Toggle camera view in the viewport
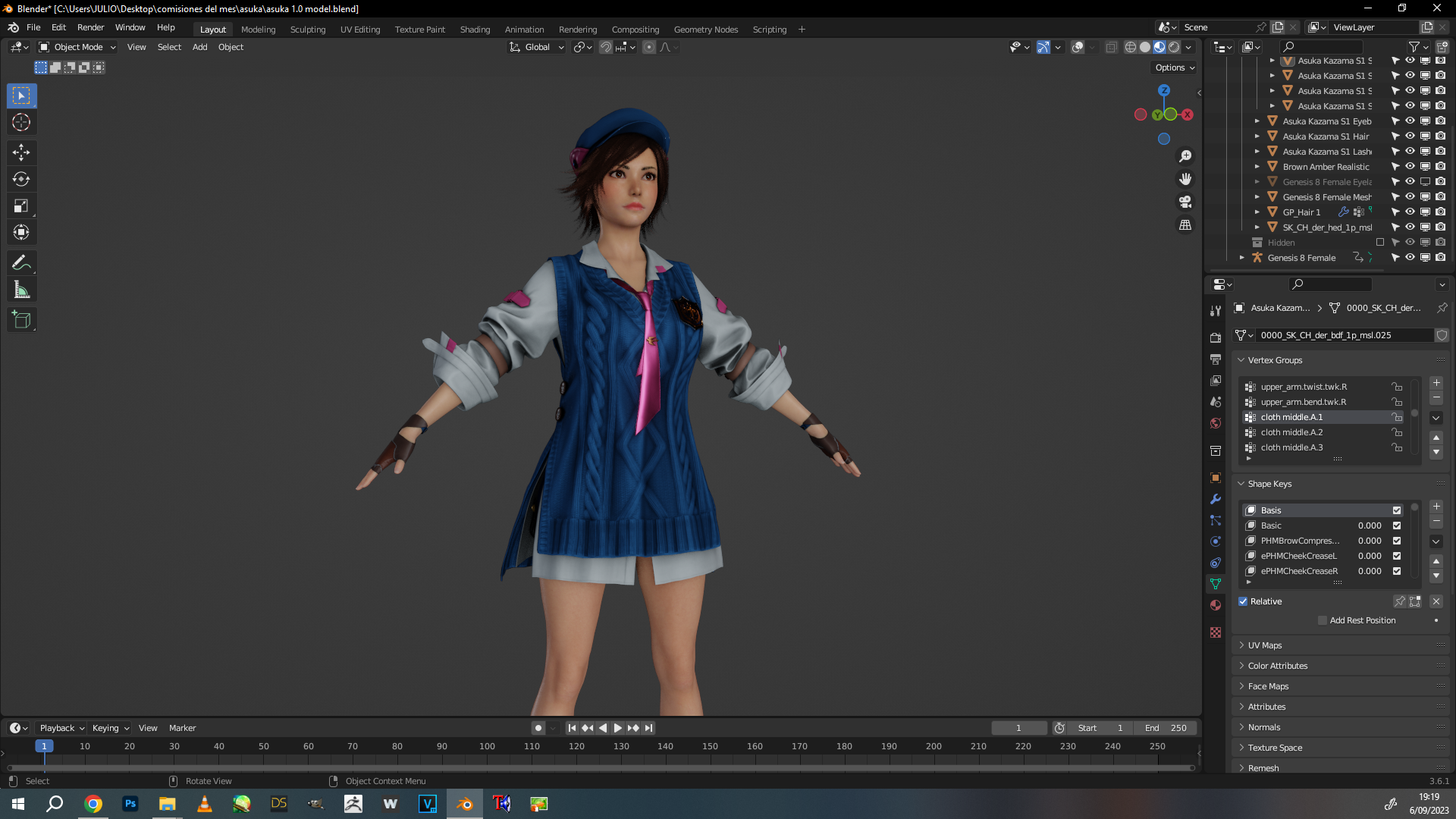This screenshot has width=1456, height=819. [x=1185, y=202]
